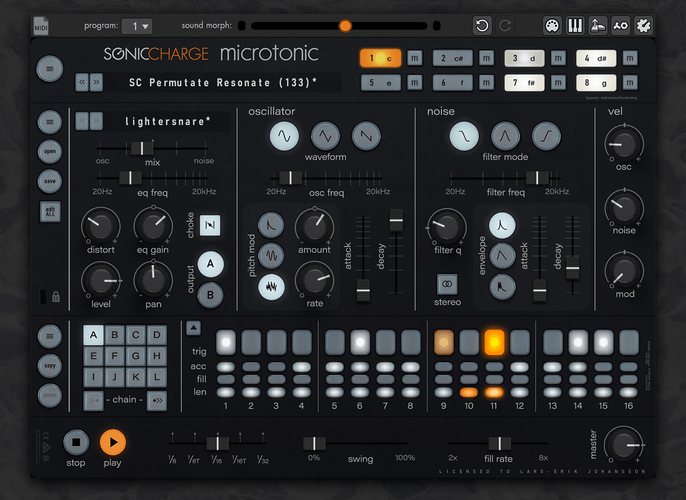
Task: Mute channel 1 with m button
Action: pyautogui.click(x=415, y=58)
